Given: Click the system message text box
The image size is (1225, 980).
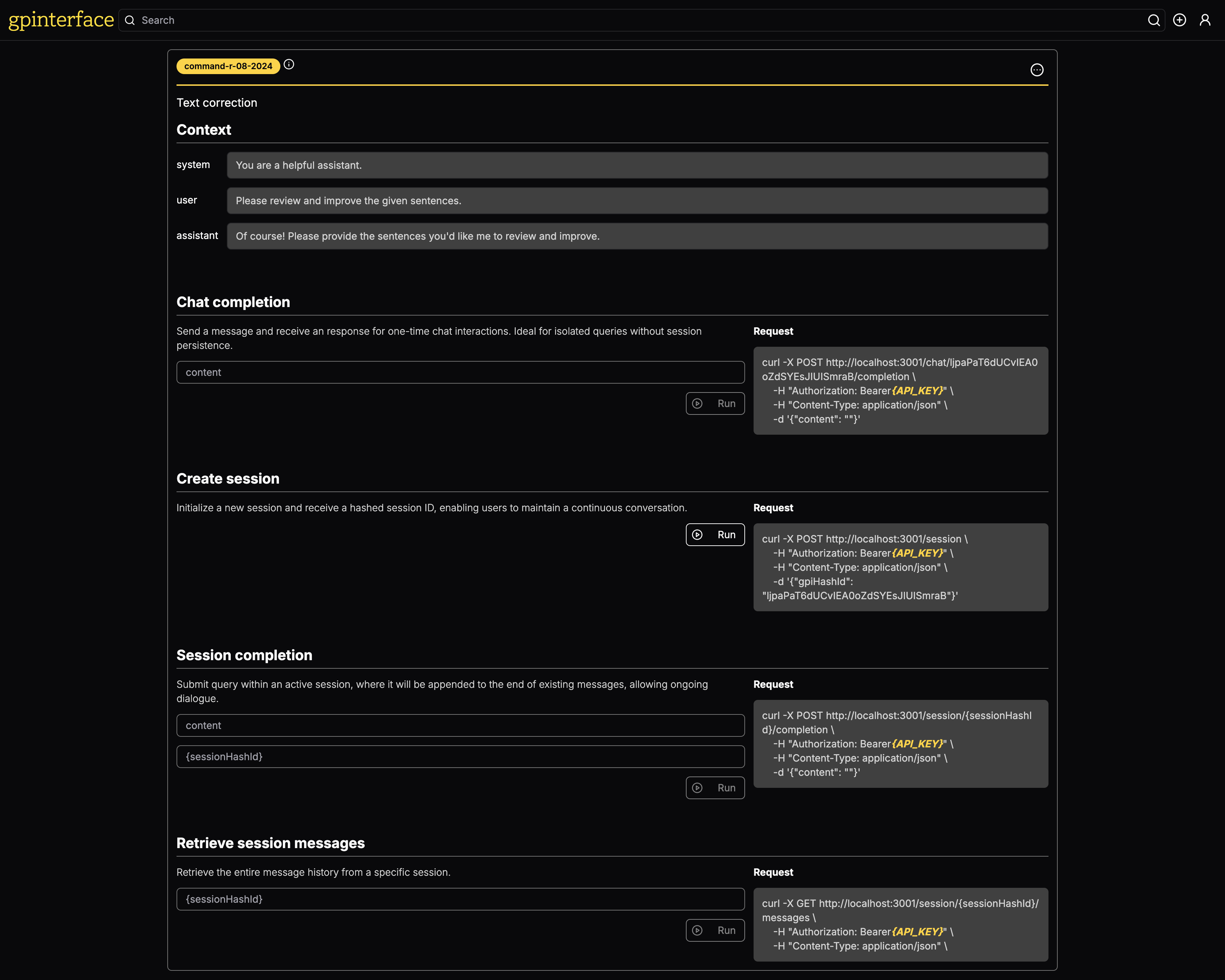Looking at the screenshot, I should (637, 165).
